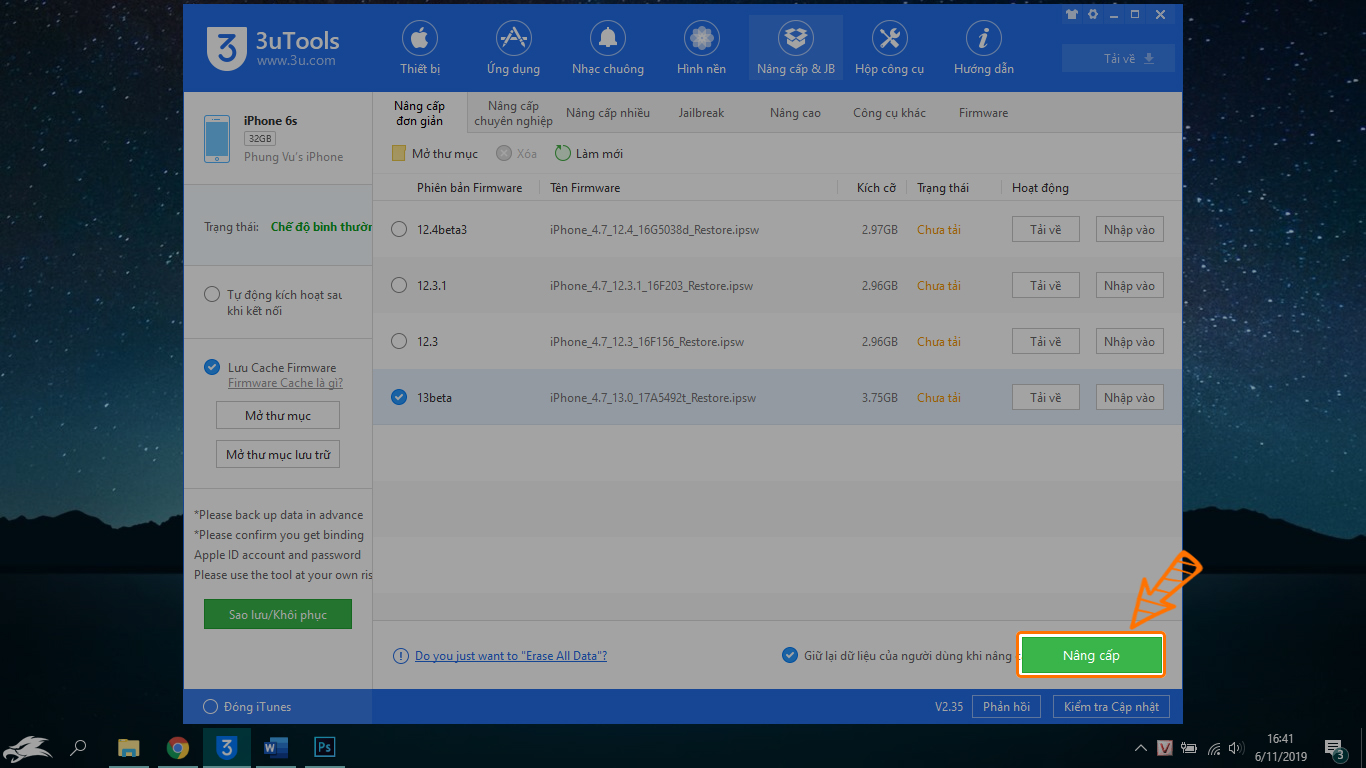Screen dimensions: 1366x768
Task: Open the Nhạc chuông ringtones section
Action: [x=608, y=49]
